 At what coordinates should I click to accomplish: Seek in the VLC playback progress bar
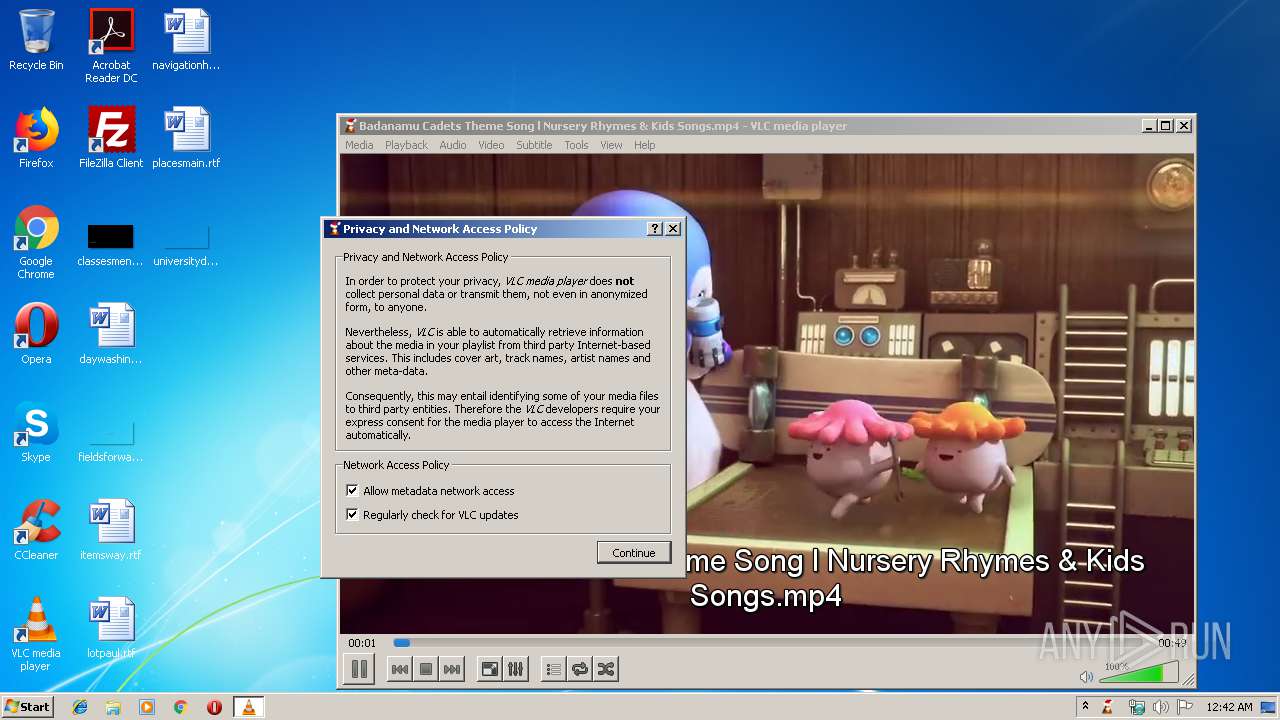point(770,643)
